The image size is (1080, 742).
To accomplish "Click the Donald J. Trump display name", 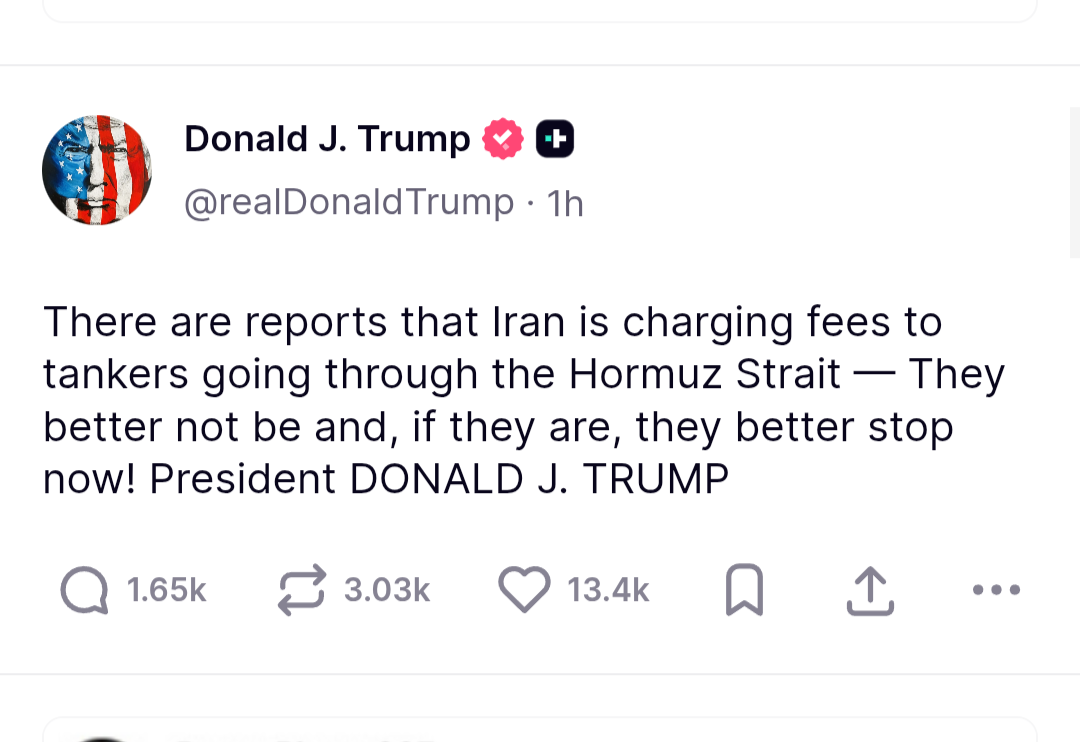I will pyautogui.click(x=327, y=139).
